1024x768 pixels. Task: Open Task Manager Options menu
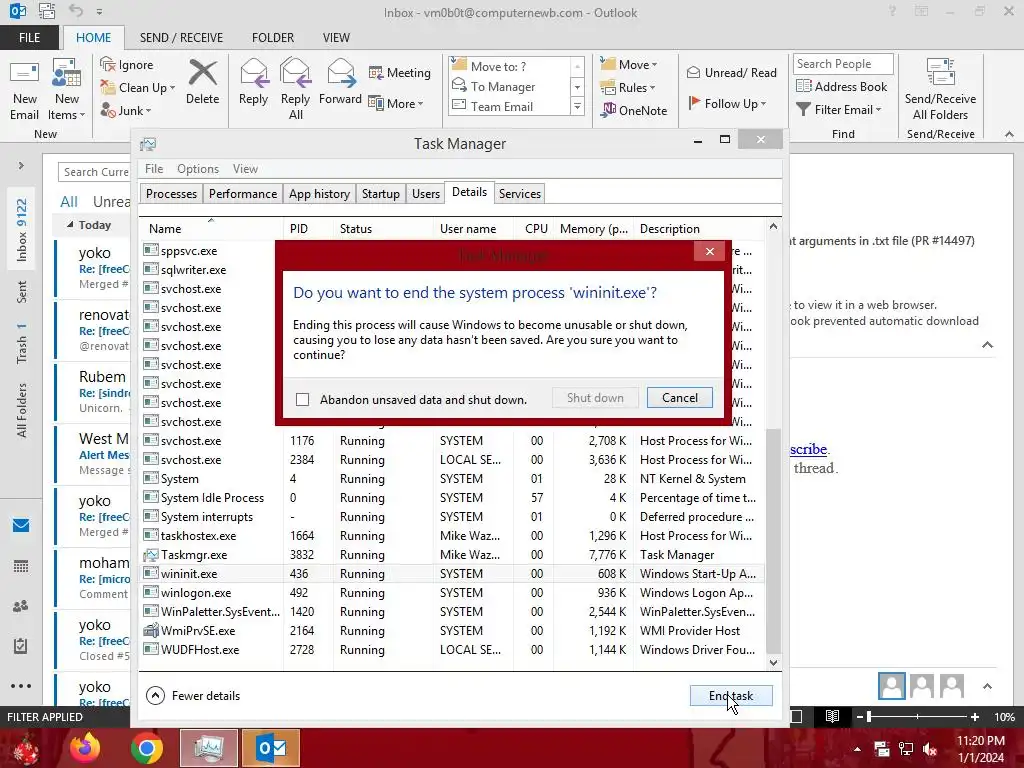198,168
